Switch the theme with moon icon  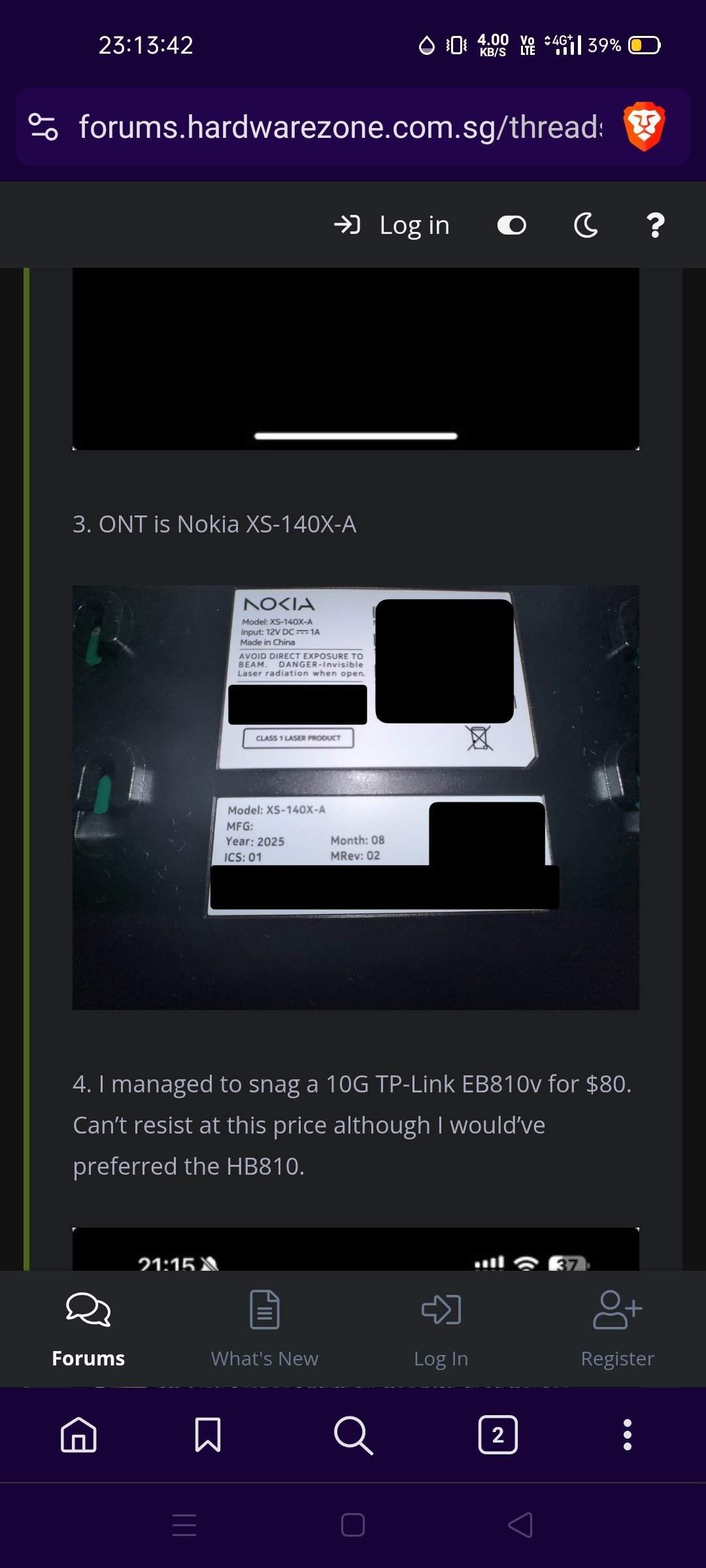[x=586, y=225]
